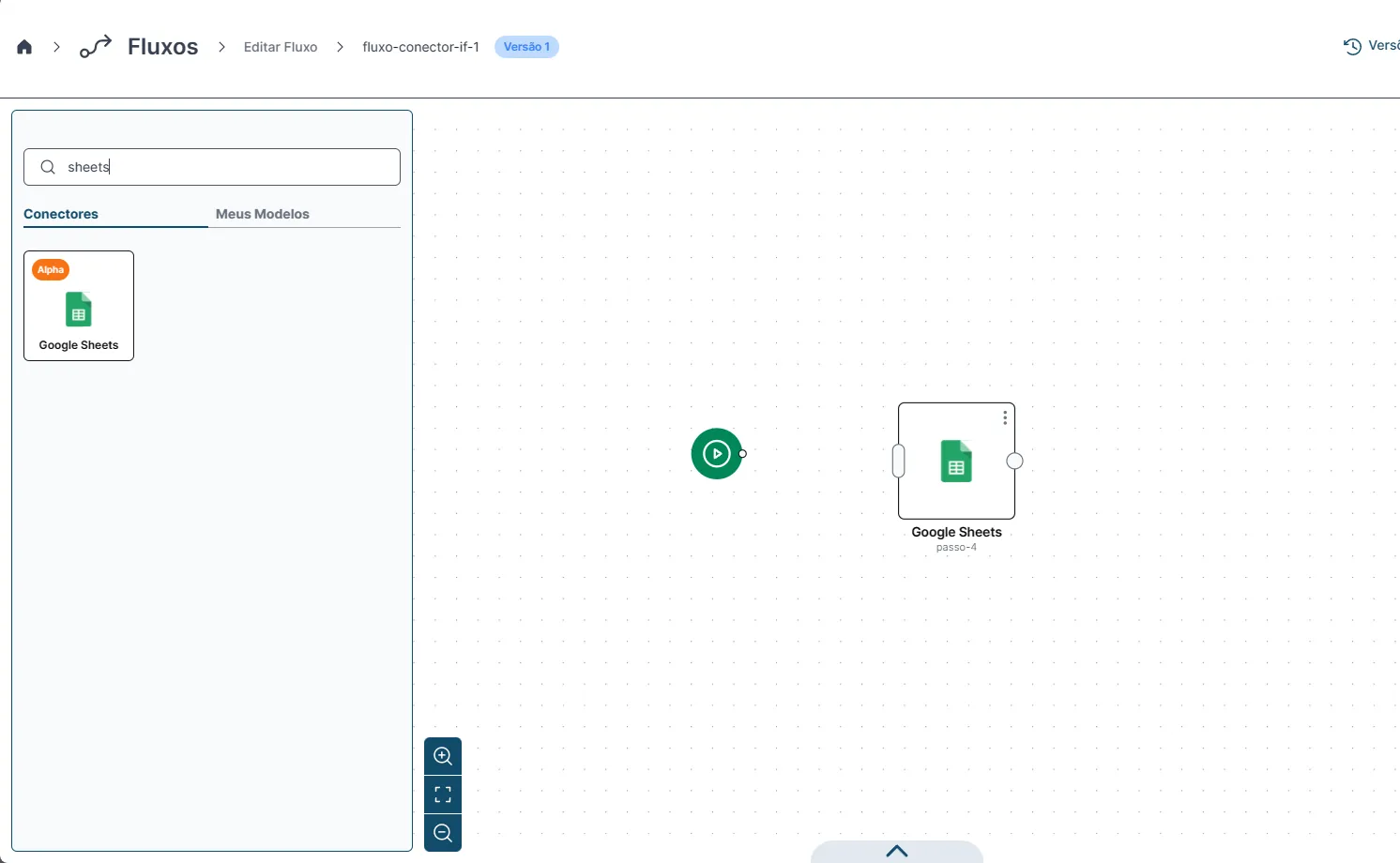Click the Alpha badge on connector card
This screenshot has width=1400, height=863.
[x=51, y=270]
